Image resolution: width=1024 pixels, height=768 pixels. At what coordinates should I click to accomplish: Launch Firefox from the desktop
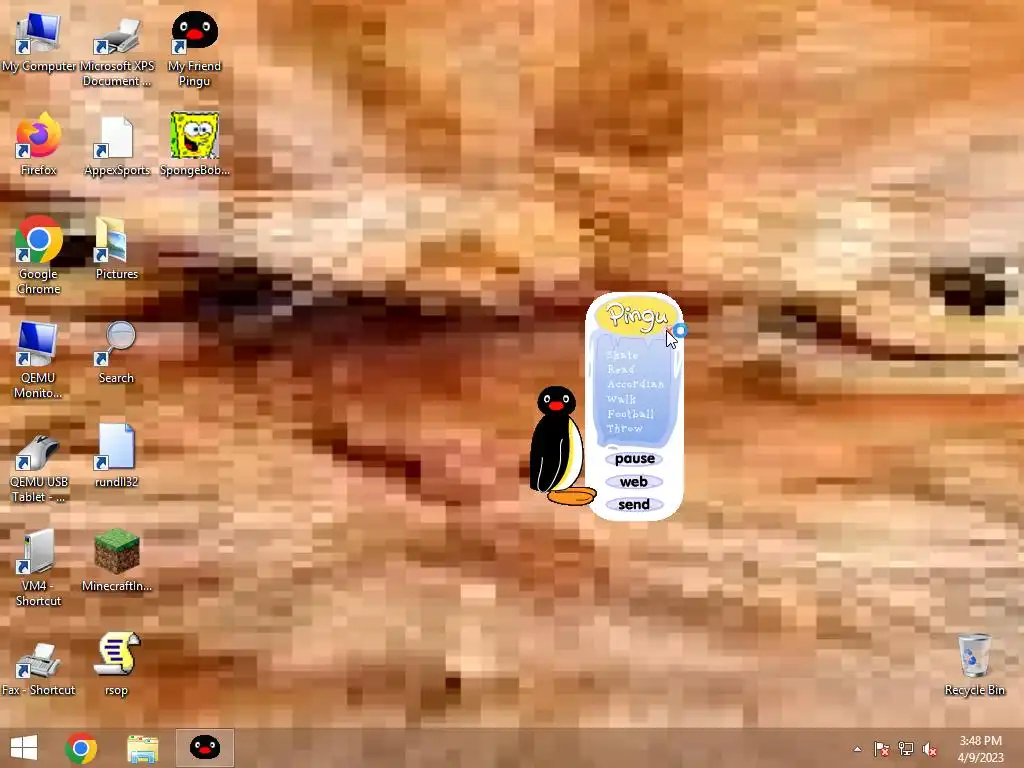[x=38, y=145]
